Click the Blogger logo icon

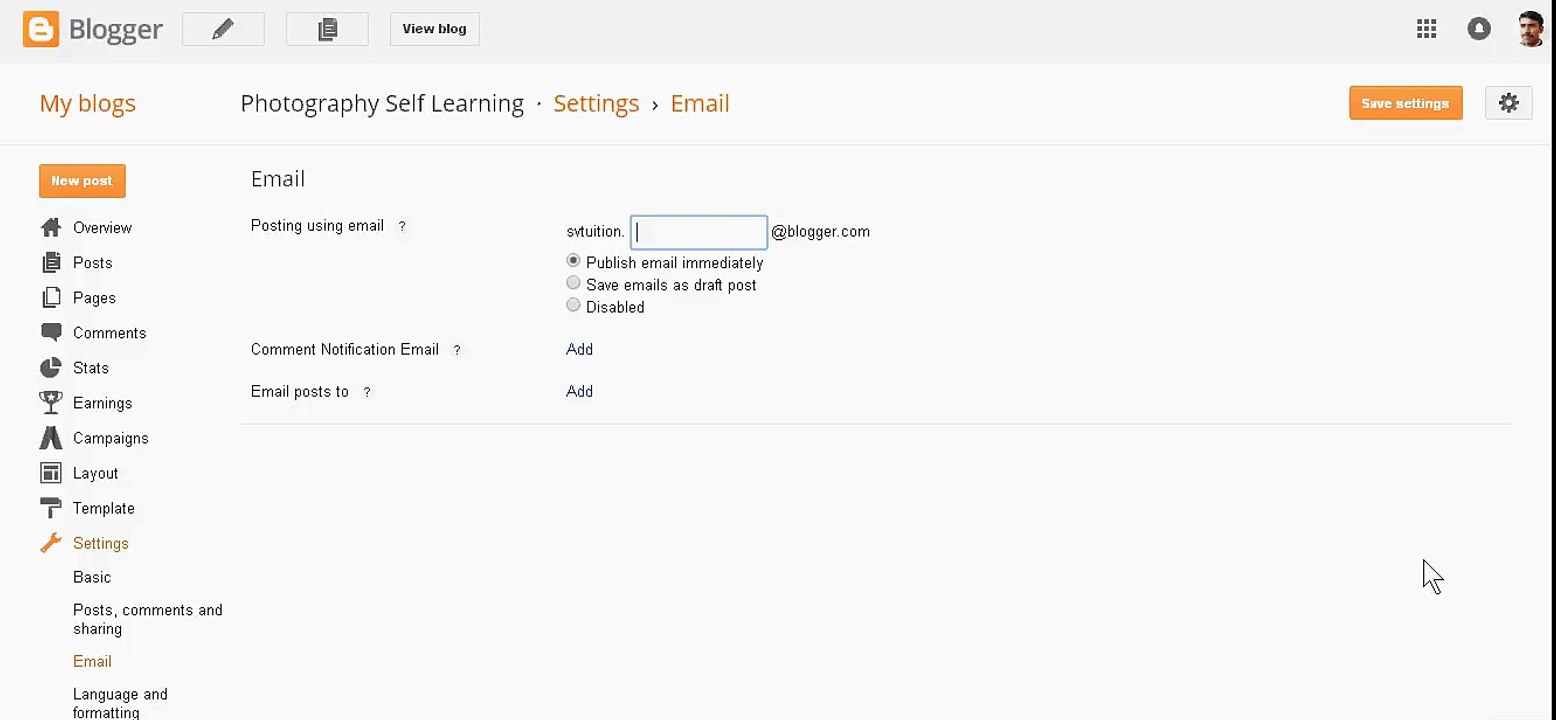click(41, 29)
